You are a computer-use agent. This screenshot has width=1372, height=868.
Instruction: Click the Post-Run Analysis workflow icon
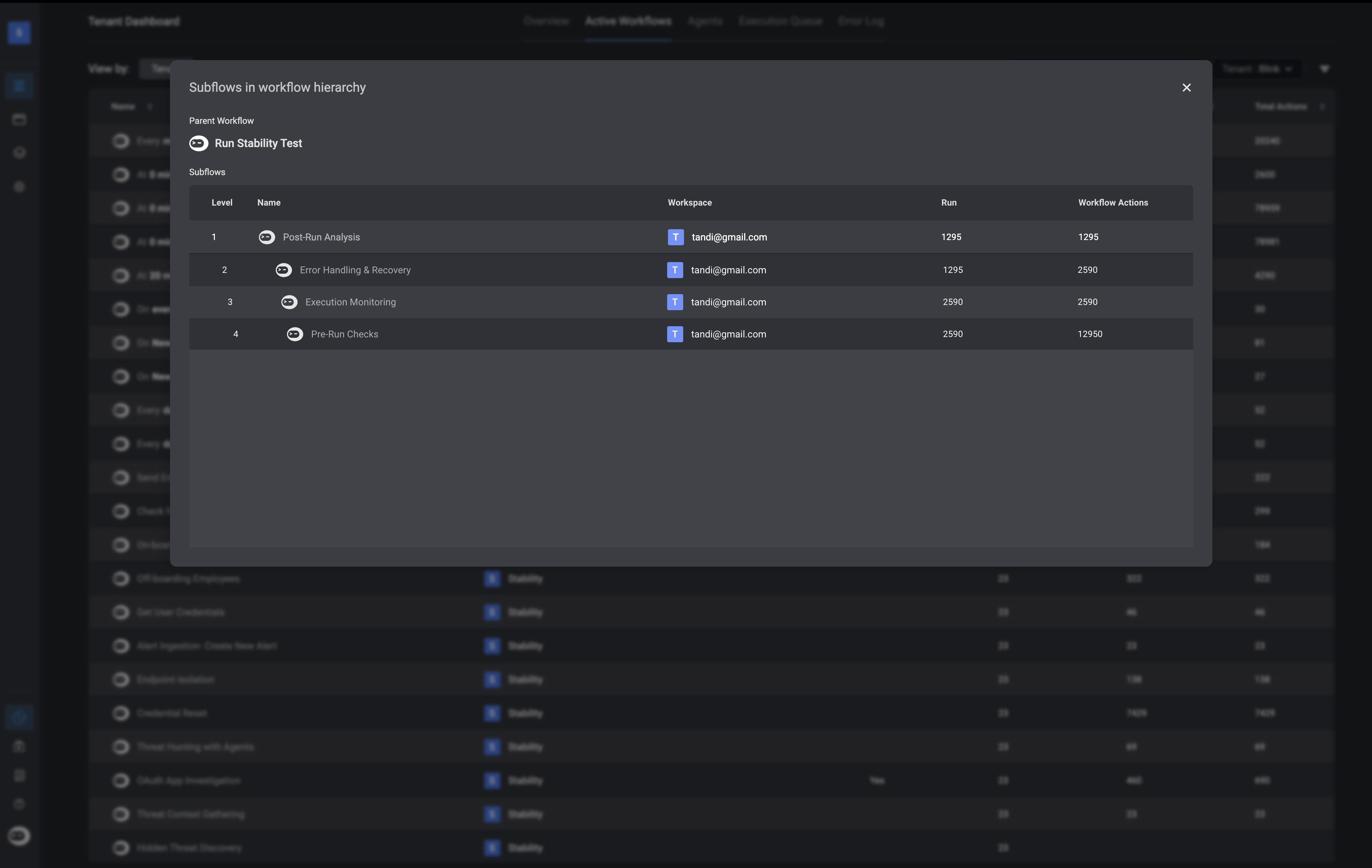point(267,237)
